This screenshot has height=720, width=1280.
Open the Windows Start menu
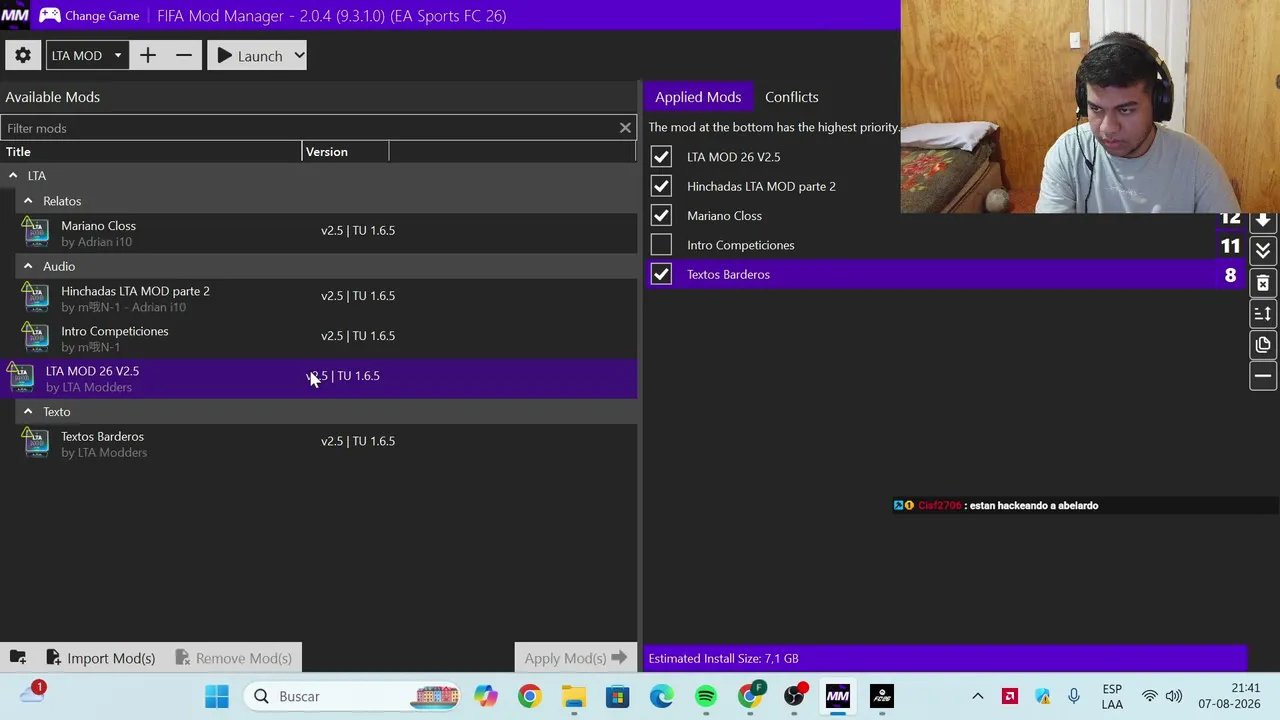pos(217,696)
